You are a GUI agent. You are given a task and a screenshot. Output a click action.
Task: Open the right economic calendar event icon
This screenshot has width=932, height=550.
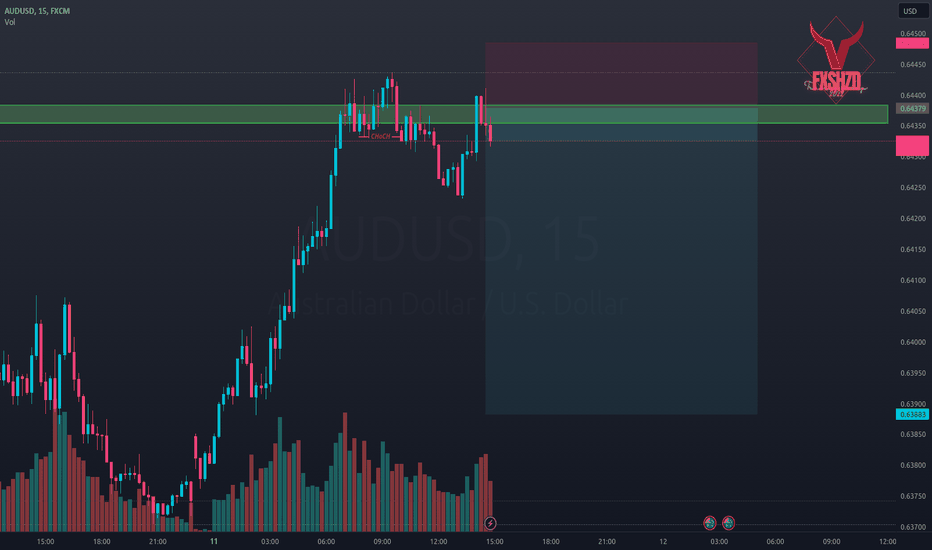pyautogui.click(x=728, y=523)
